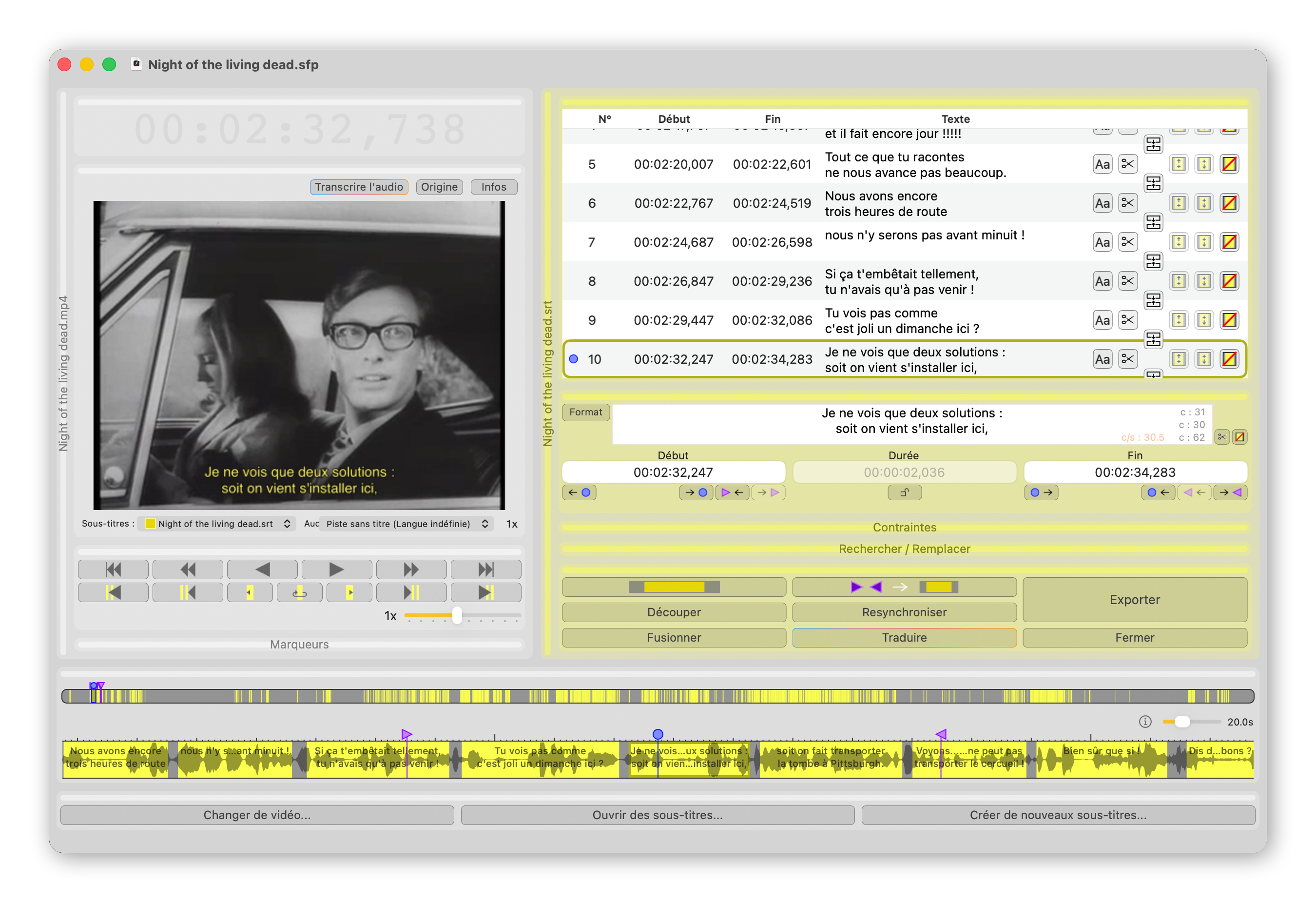The width and height of the screenshot is (1316, 902).
Task: Click the playback speed slider knob
Action: 456,615
